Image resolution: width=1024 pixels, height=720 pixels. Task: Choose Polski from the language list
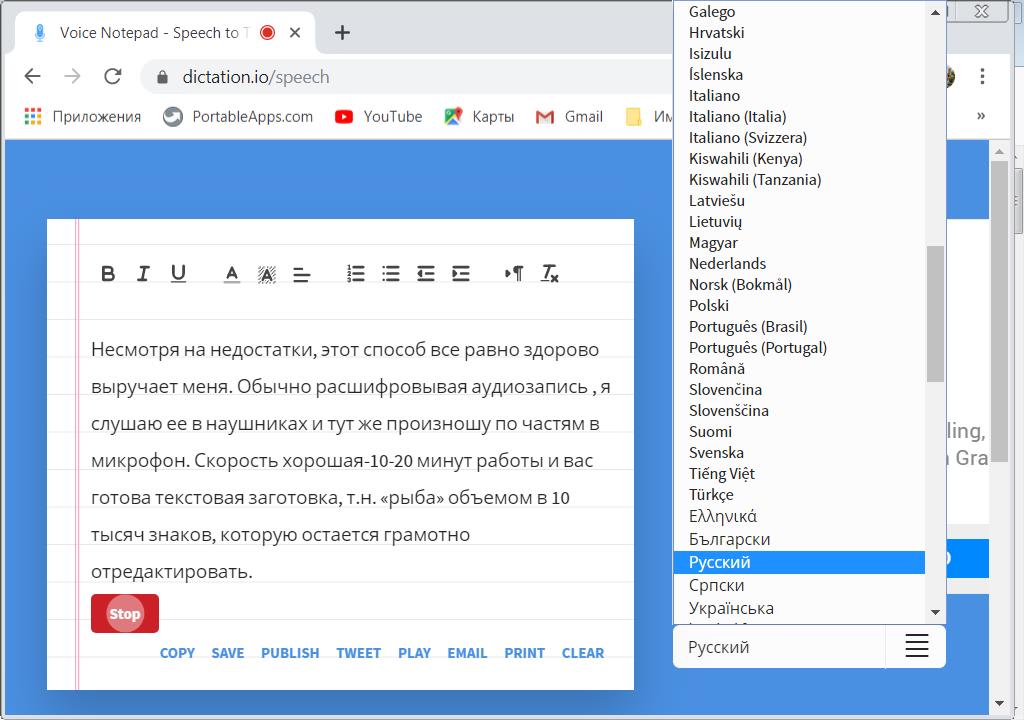pos(709,305)
